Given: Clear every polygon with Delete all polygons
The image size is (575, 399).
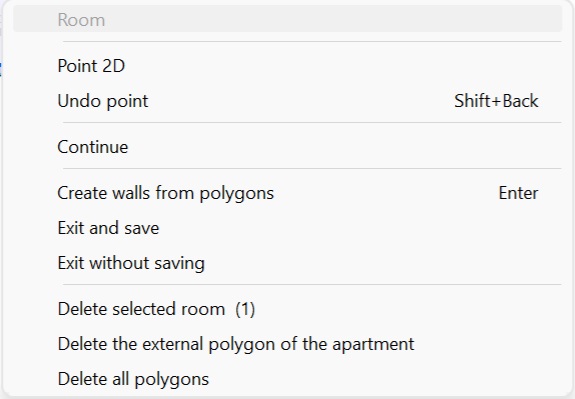Looking at the screenshot, I should (288, 379).
